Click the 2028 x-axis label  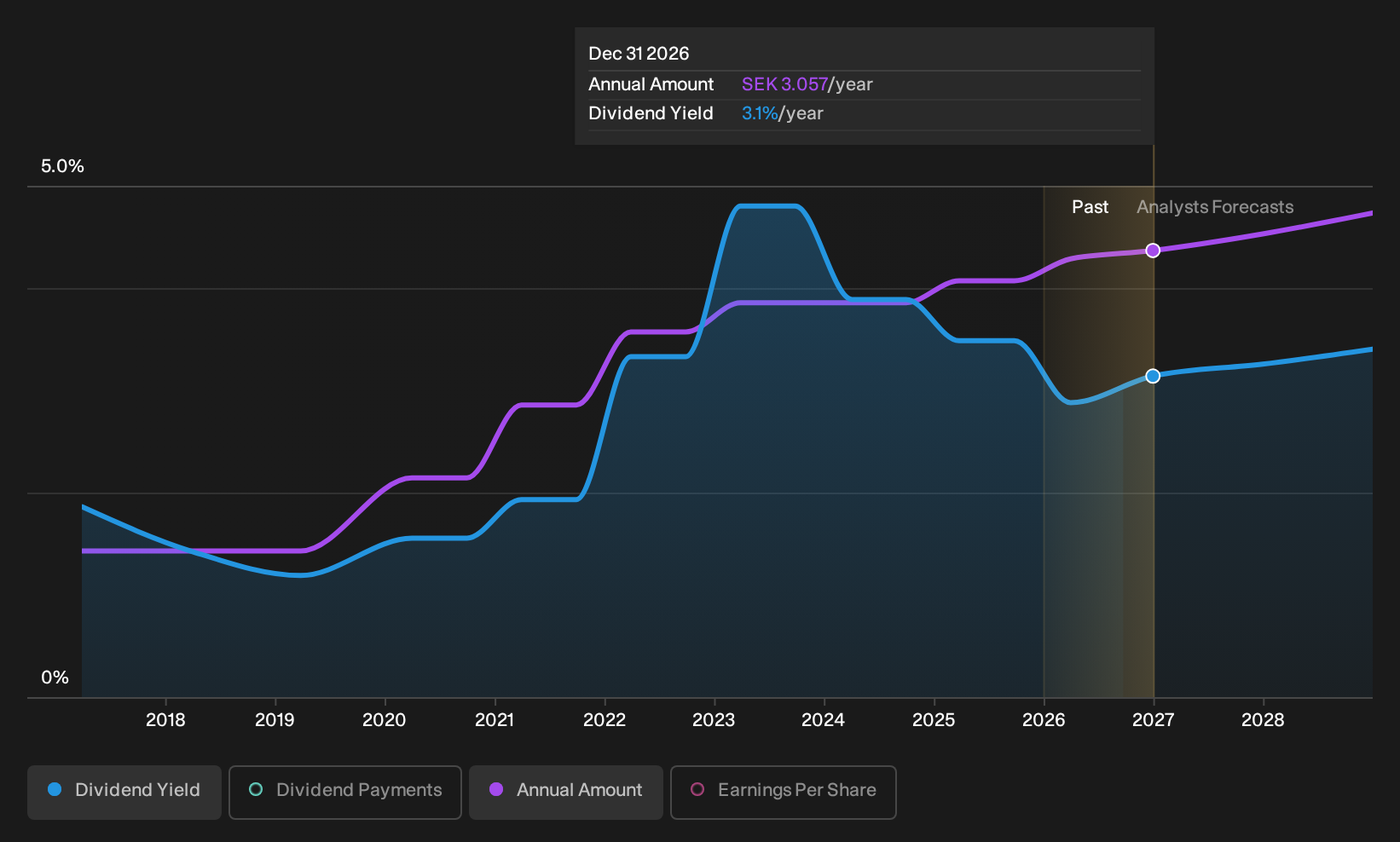pyautogui.click(x=1263, y=720)
